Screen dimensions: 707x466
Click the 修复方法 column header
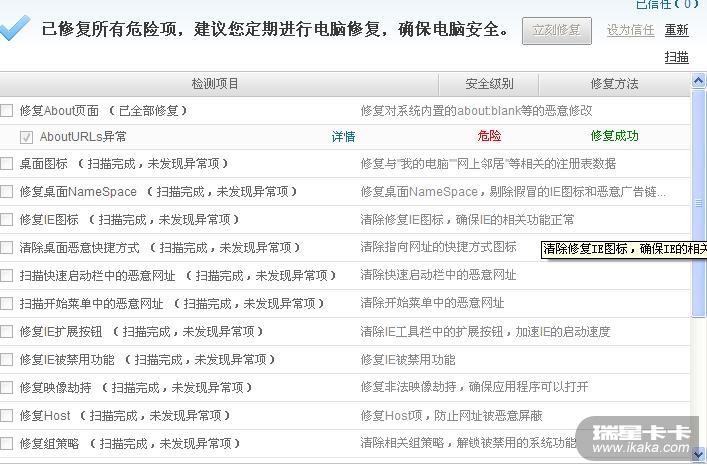coord(615,84)
